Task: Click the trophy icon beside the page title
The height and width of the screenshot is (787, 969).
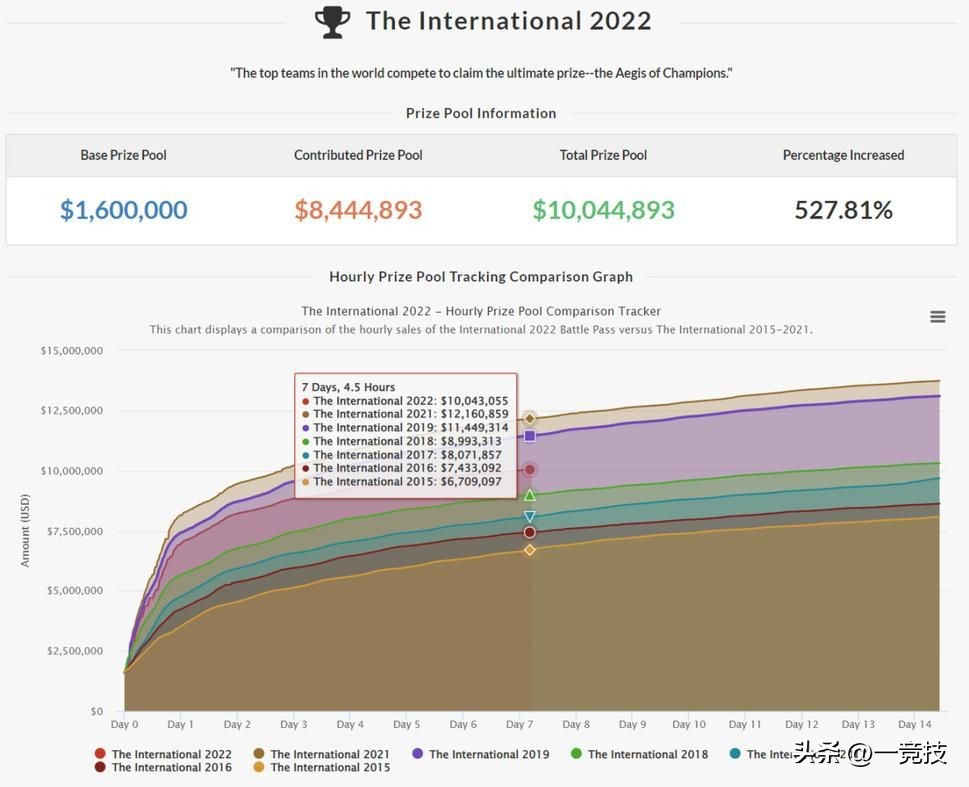Action: tap(331, 20)
